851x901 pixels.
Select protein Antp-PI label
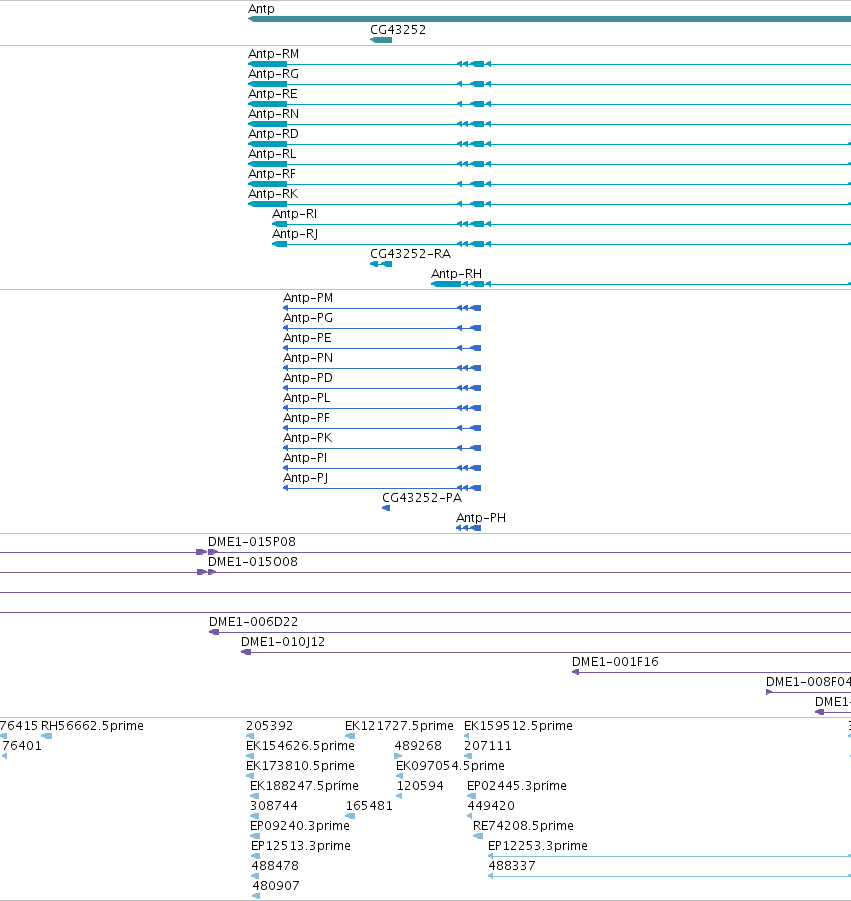point(305,458)
